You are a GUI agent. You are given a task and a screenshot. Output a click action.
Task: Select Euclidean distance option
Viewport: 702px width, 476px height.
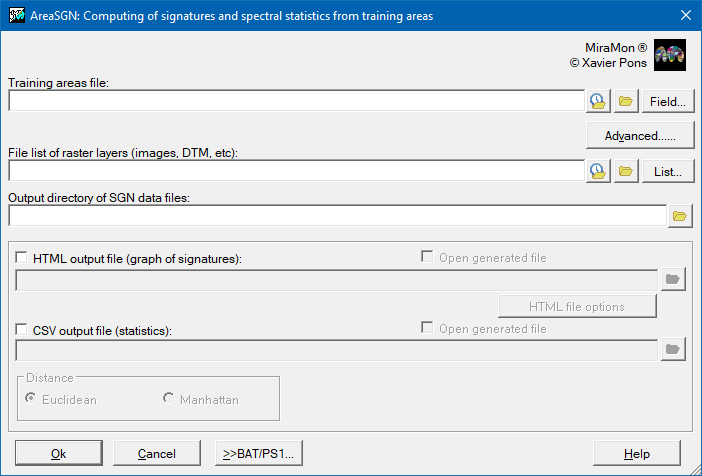(32, 399)
